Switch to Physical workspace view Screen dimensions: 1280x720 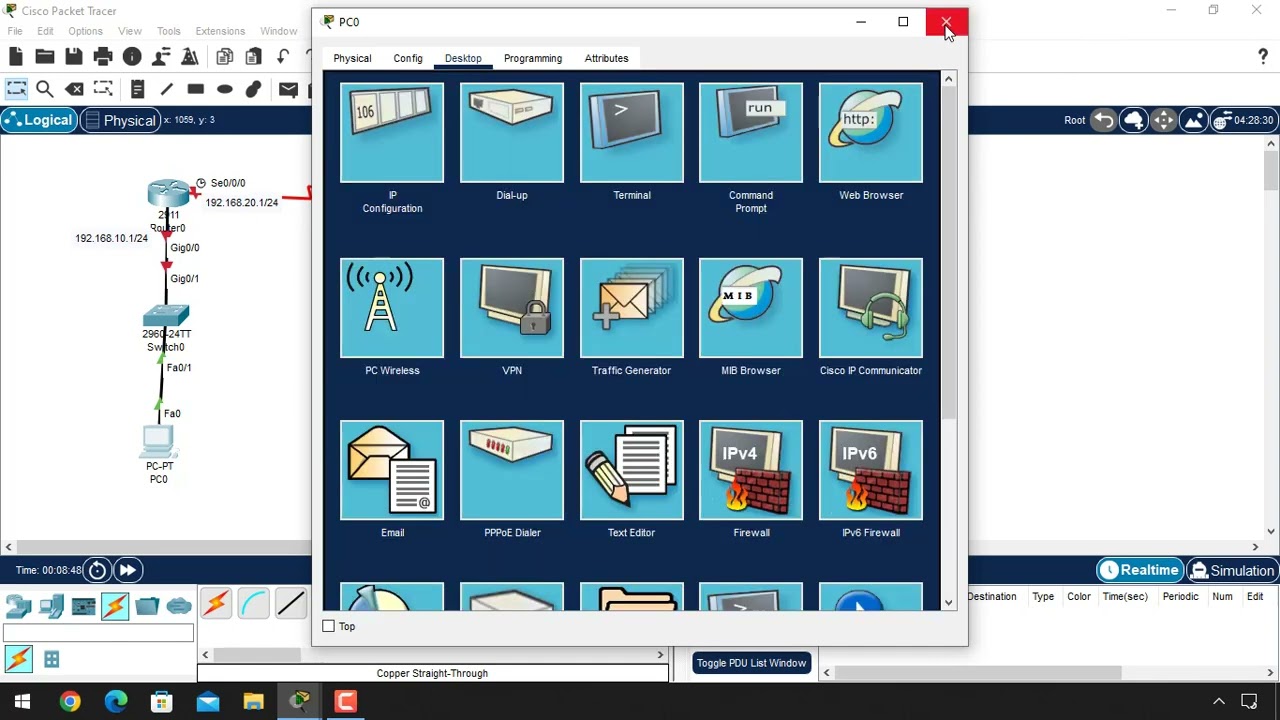120,120
